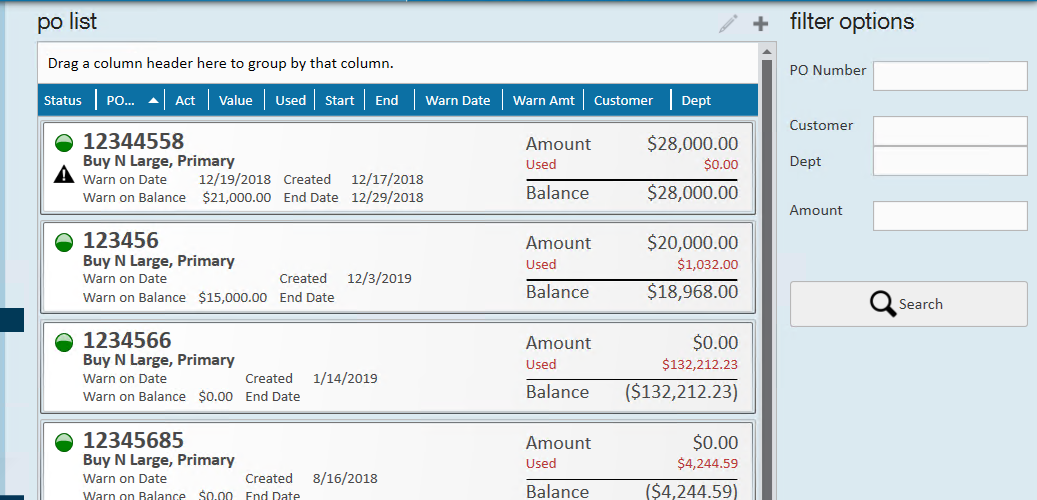Click the $15,000.00 Warn on Balance value
Viewport: 1037px width, 500px height.
pos(233,298)
